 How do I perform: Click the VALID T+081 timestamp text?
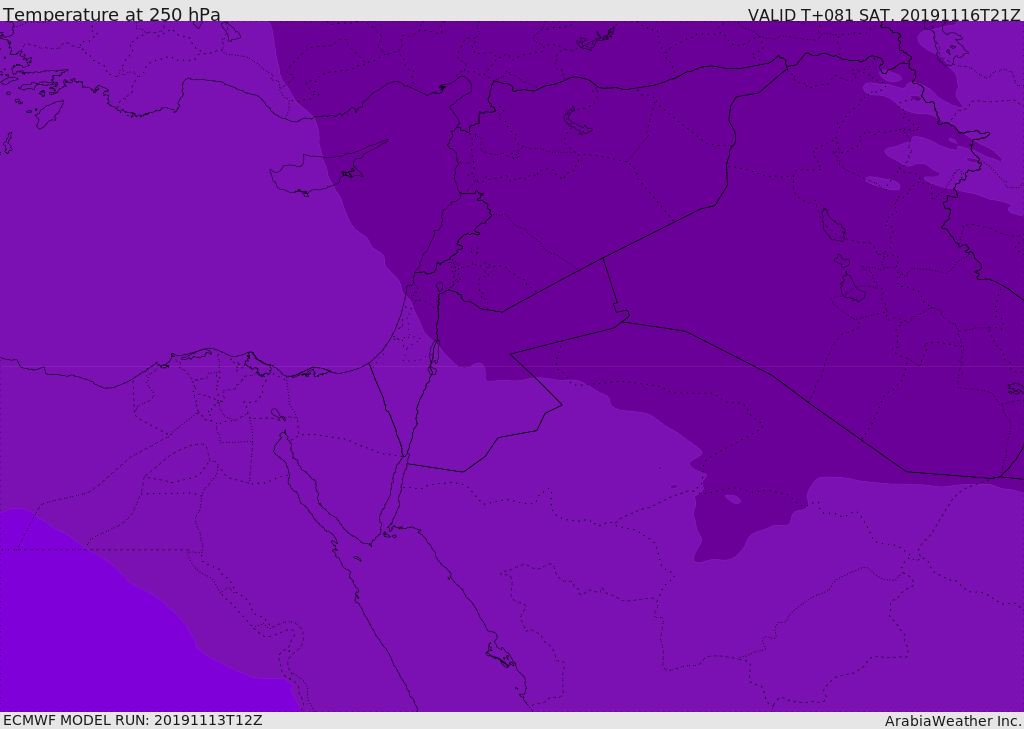(x=884, y=15)
